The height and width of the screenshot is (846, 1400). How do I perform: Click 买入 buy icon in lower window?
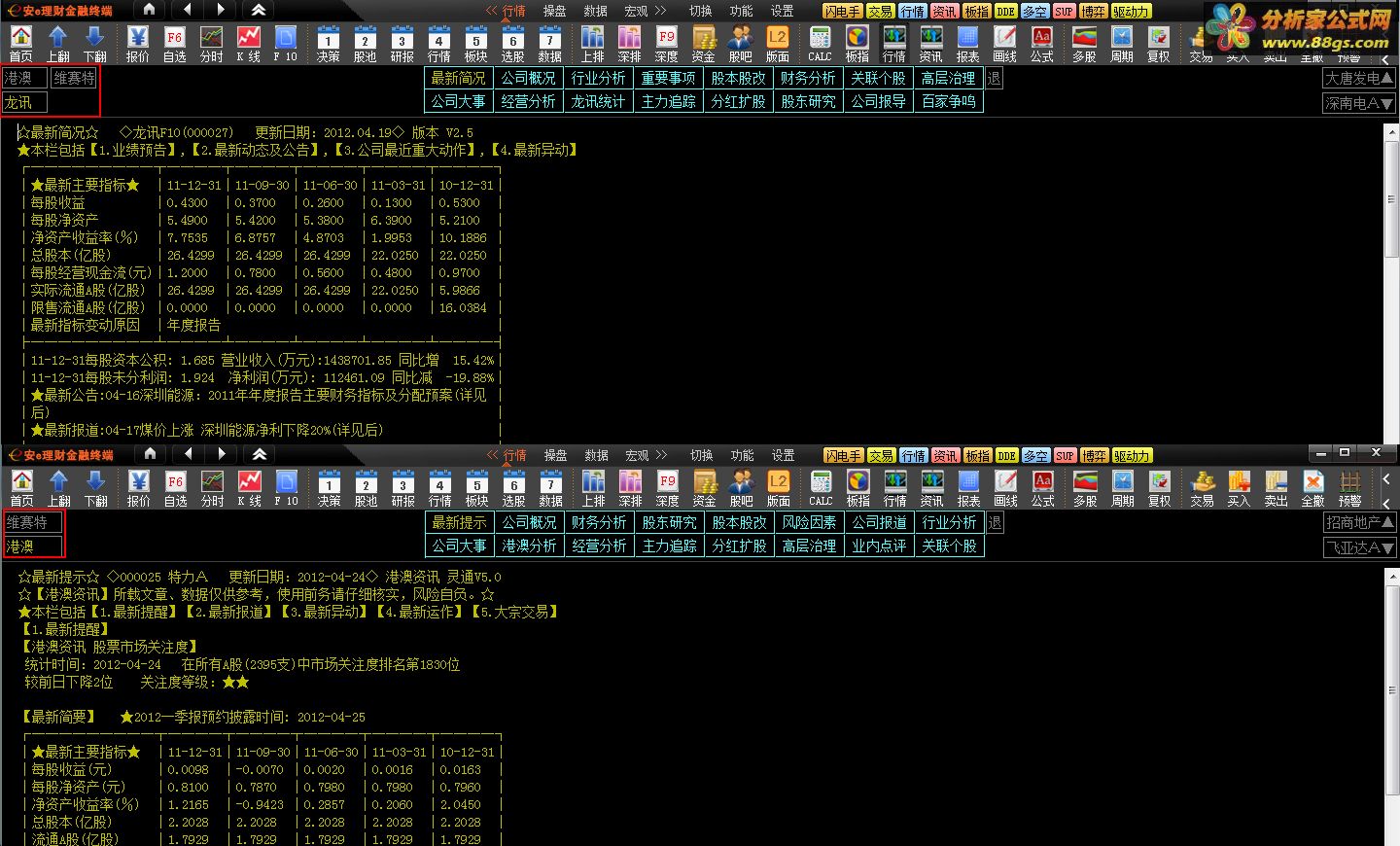point(1239,488)
